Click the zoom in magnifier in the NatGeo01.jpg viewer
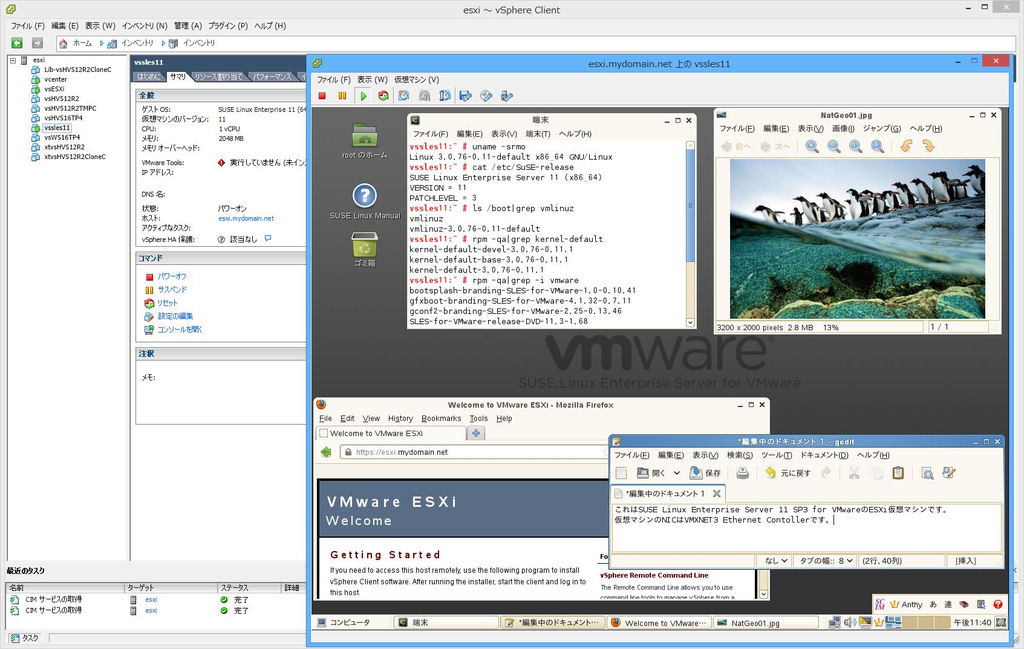This screenshot has height=649, width=1024. click(812, 146)
